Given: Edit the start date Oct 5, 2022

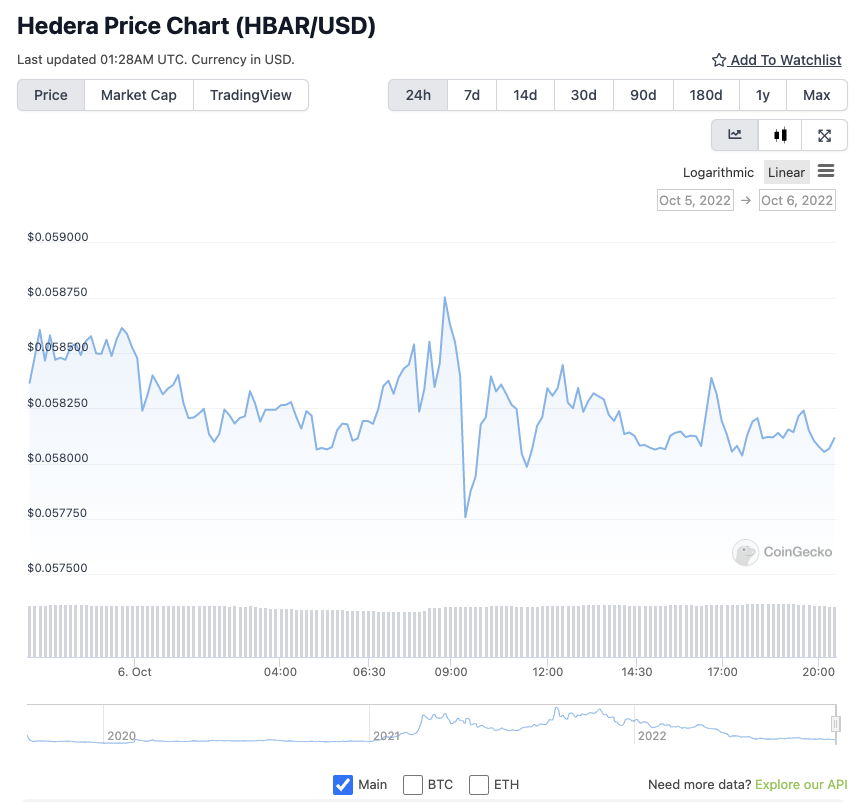Looking at the screenshot, I should coord(695,200).
